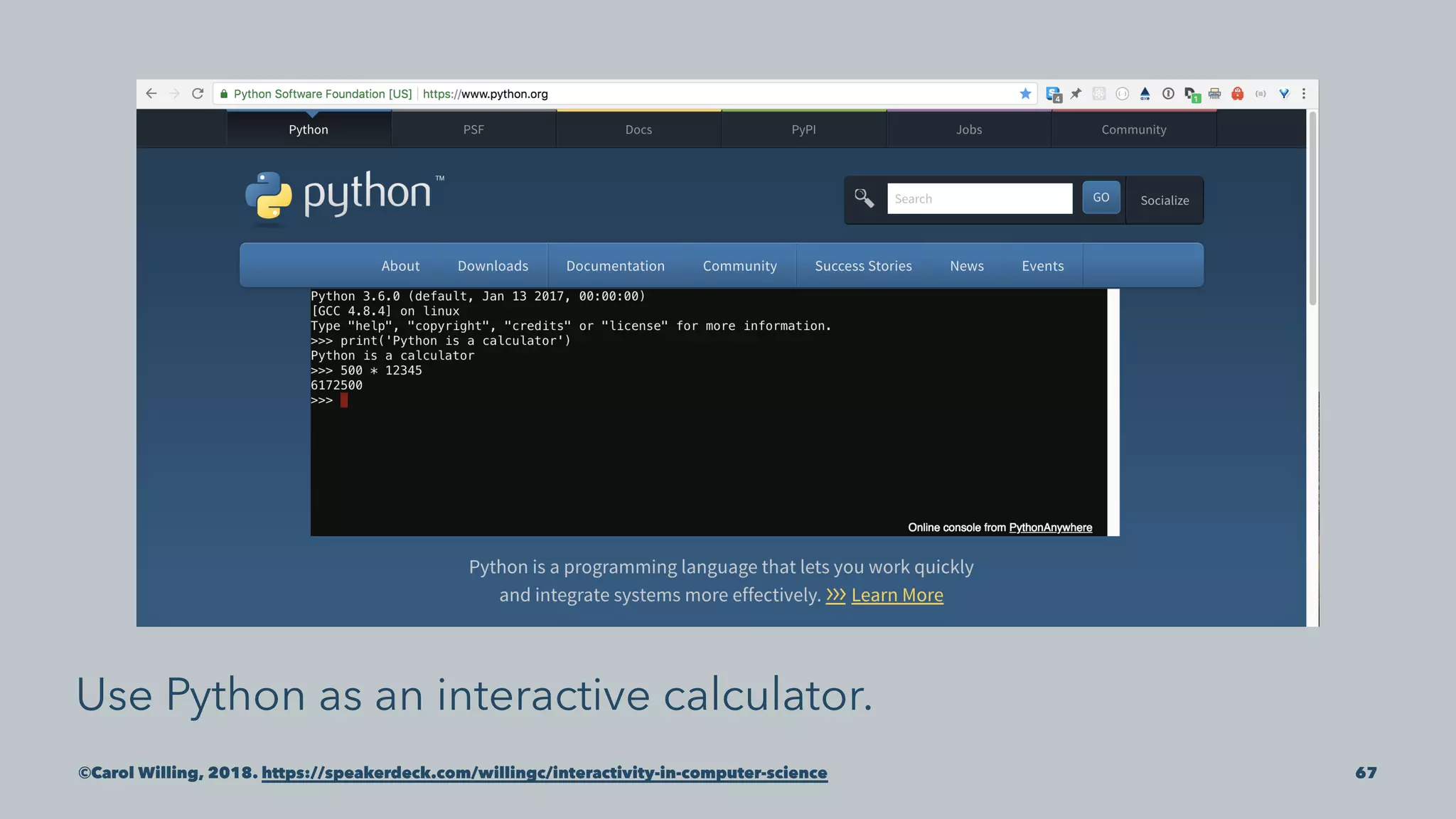Open the Chrome three-dot menu
The image size is (1456, 819).
coord(1304,94)
